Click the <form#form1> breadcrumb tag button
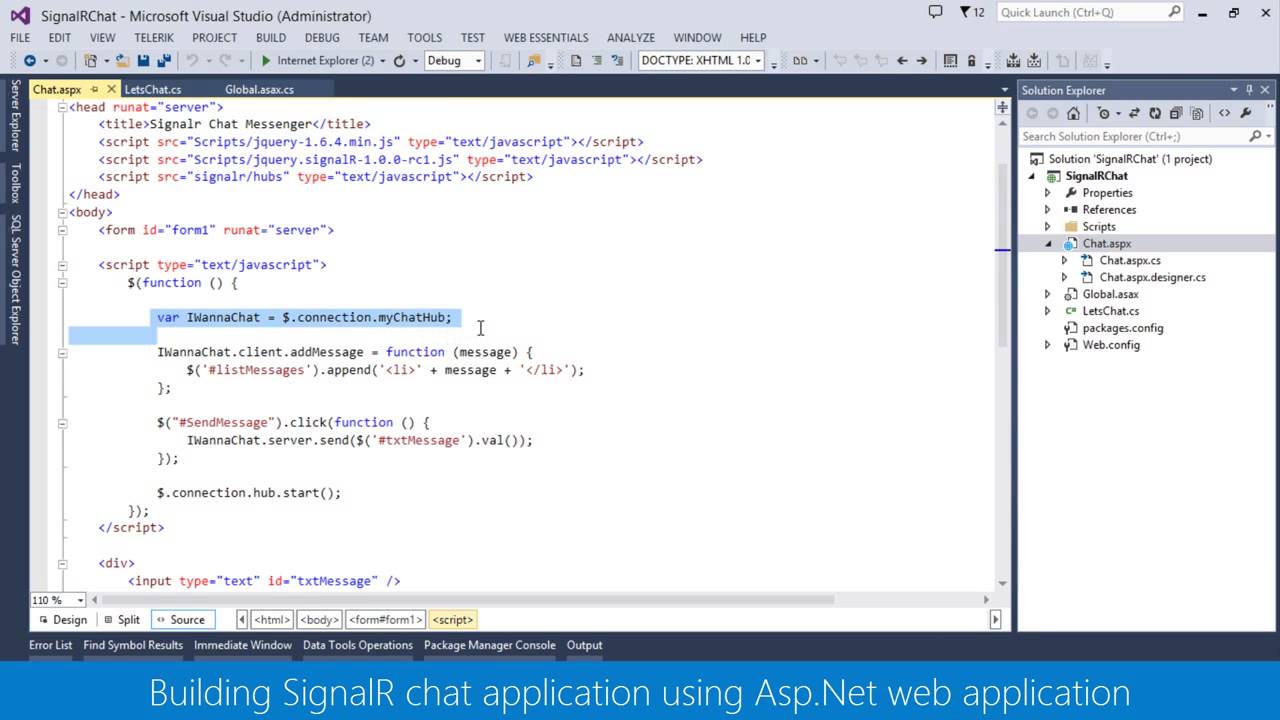 (x=387, y=620)
